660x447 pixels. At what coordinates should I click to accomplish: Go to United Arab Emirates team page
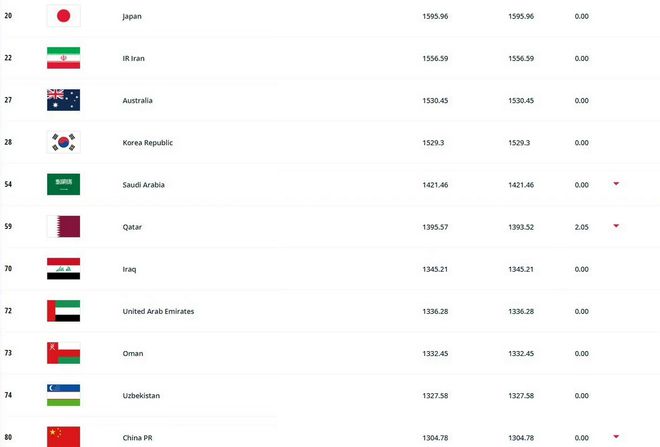pyautogui.click(x=158, y=311)
